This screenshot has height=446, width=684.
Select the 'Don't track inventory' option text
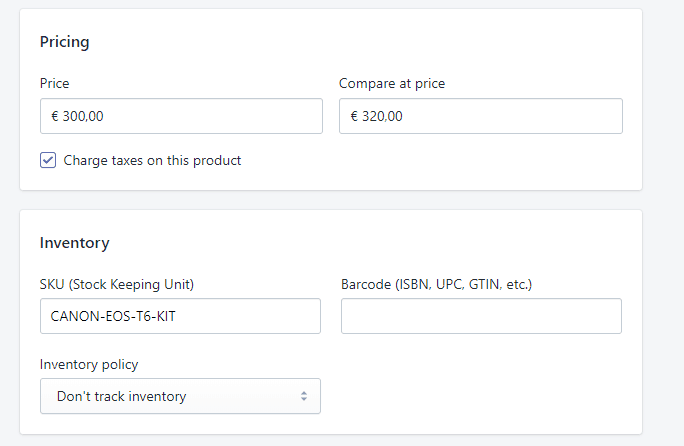tap(121, 396)
